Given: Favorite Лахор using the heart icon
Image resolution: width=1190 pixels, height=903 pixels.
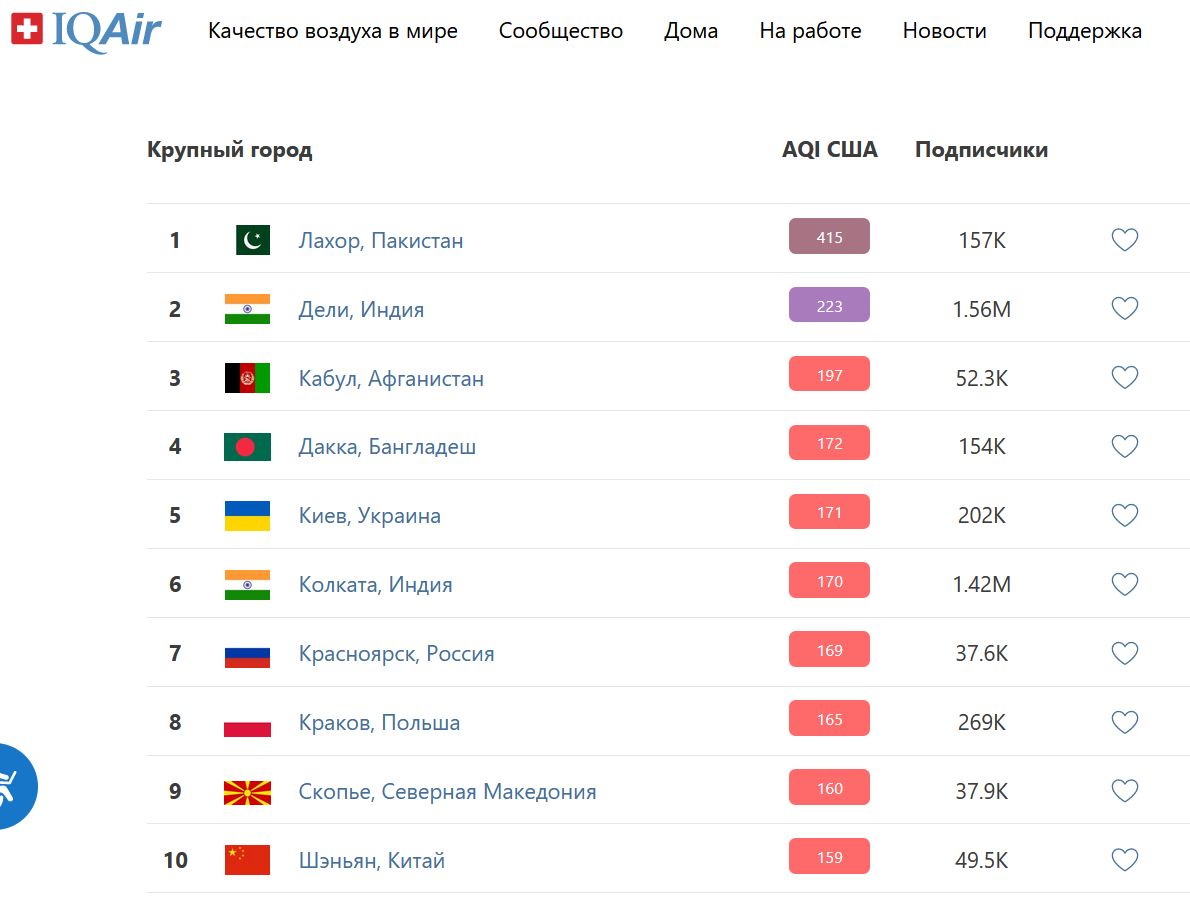Looking at the screenshot, I should [1124, 239].
